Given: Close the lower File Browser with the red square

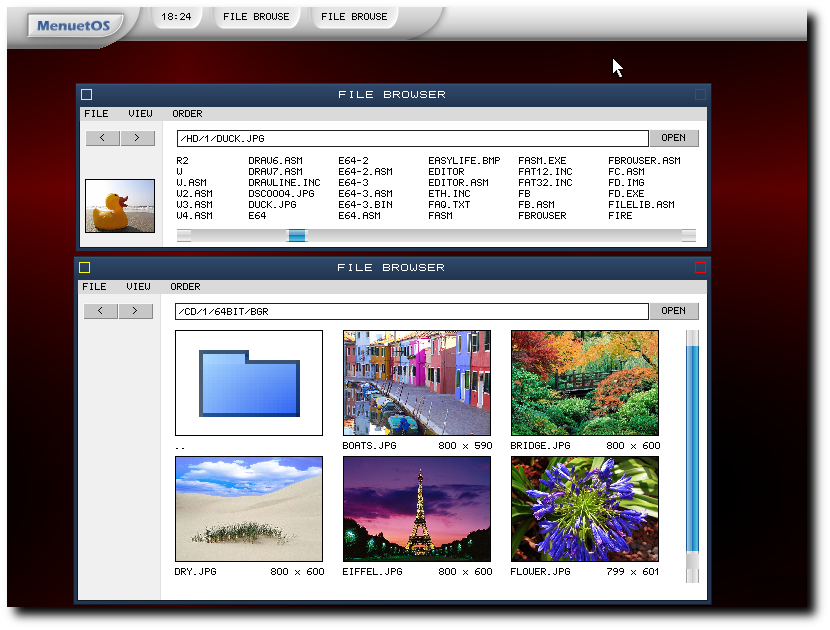Looking at the screenshot, I should (700, 268).
